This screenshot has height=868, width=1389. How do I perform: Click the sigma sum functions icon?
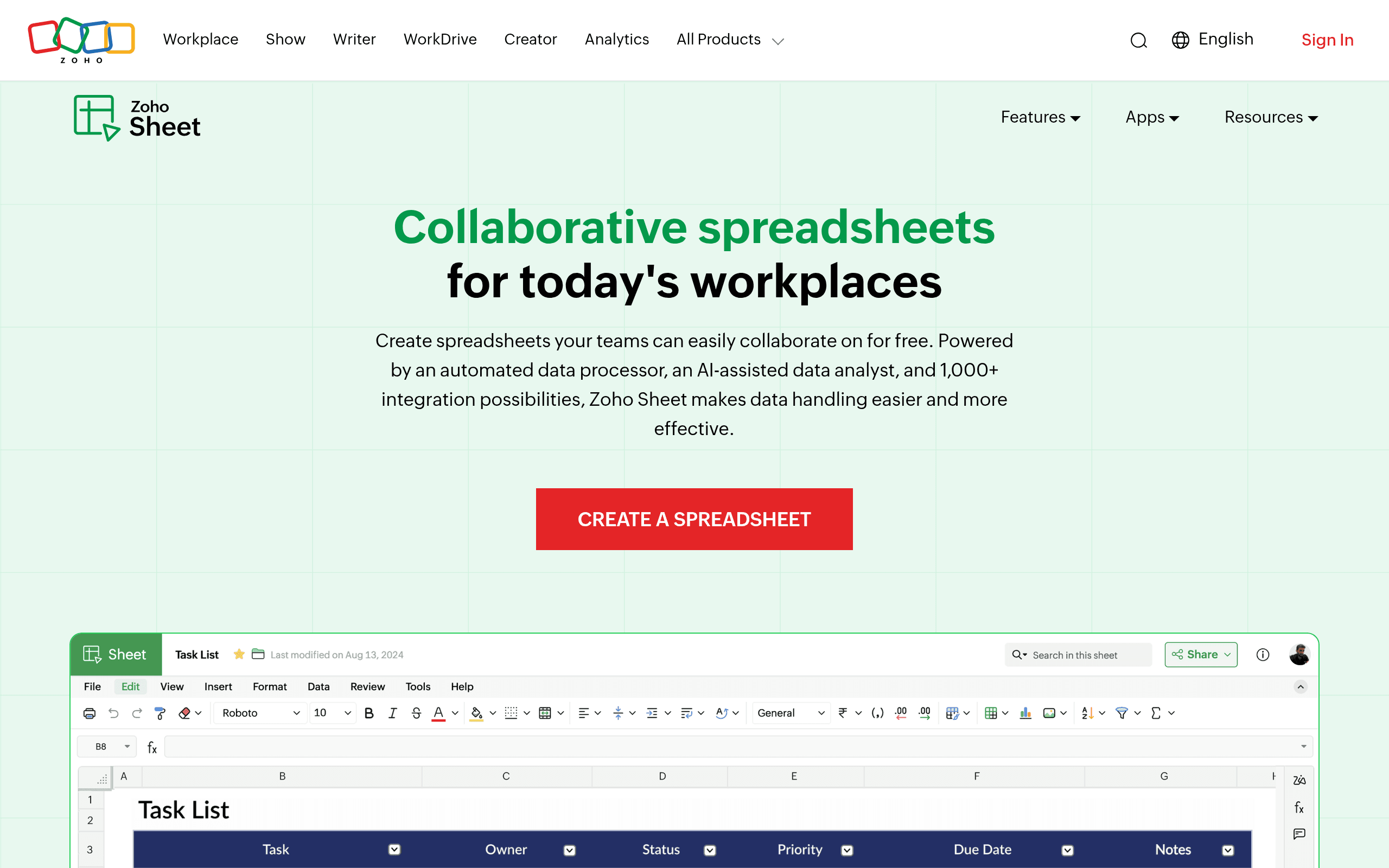pyautogui.click(x=1156, y=713)
